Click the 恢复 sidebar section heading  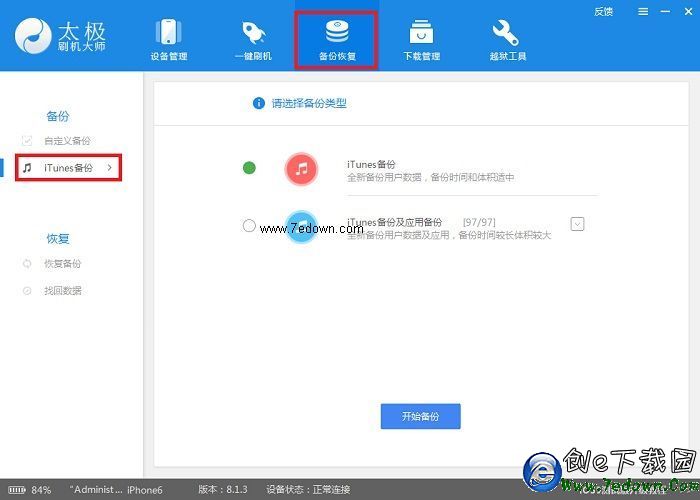[x=58, y=239]
